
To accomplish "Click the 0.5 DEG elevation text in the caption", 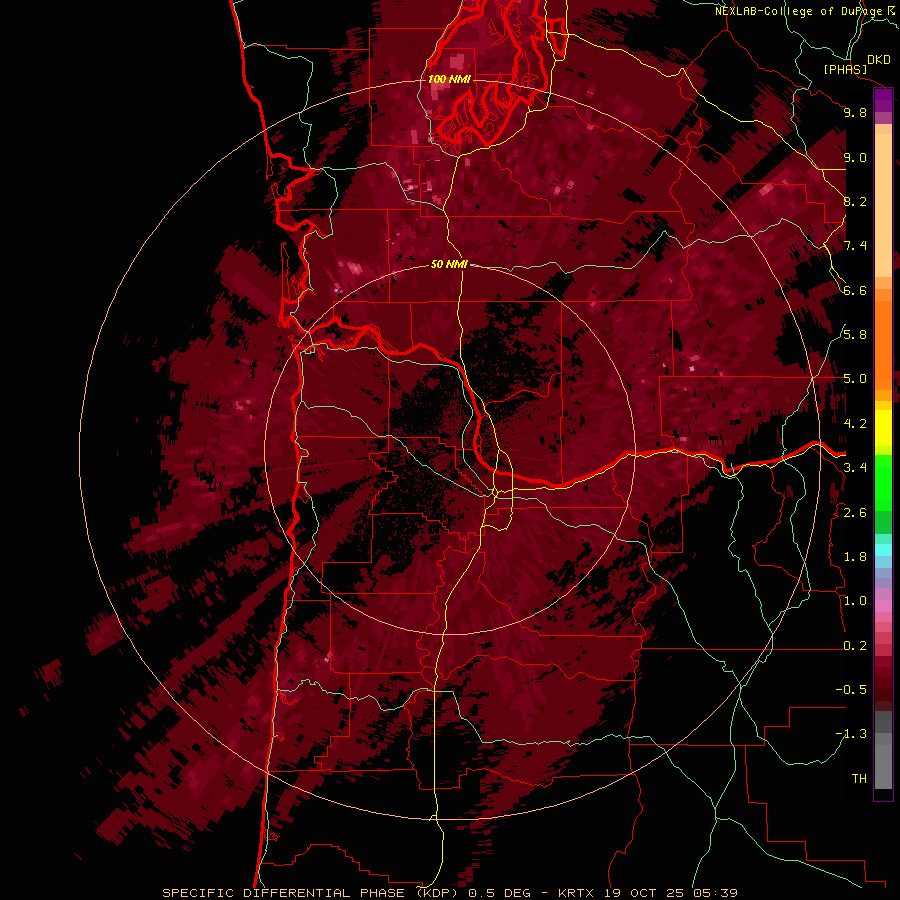I will pos(499,893).
